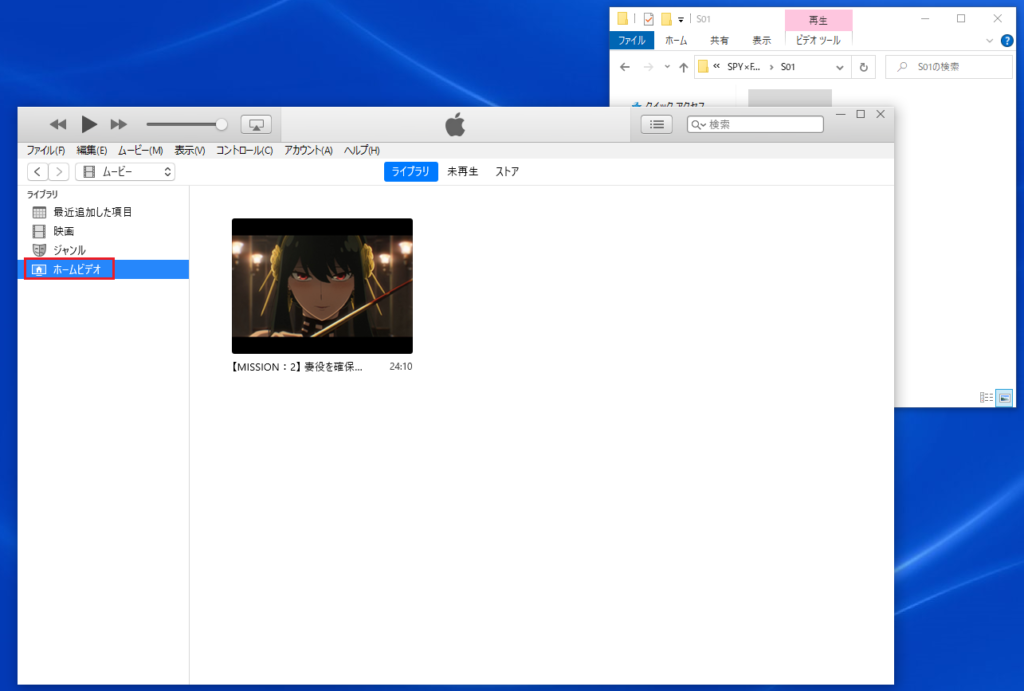This screenshot has width=1024, height=691.
Task: Open the list view button in iTunes
Action: tap(657, 124)
